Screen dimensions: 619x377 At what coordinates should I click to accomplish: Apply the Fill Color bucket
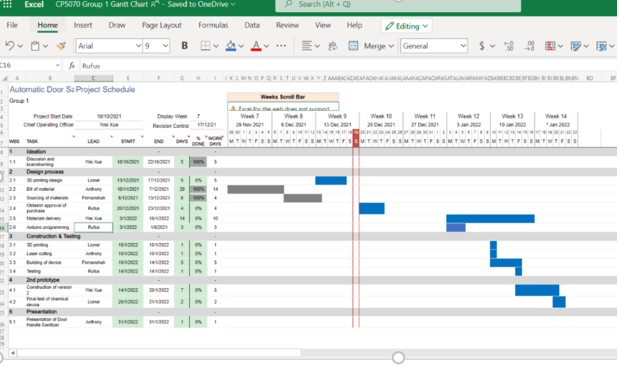click(x=231, y=46)
